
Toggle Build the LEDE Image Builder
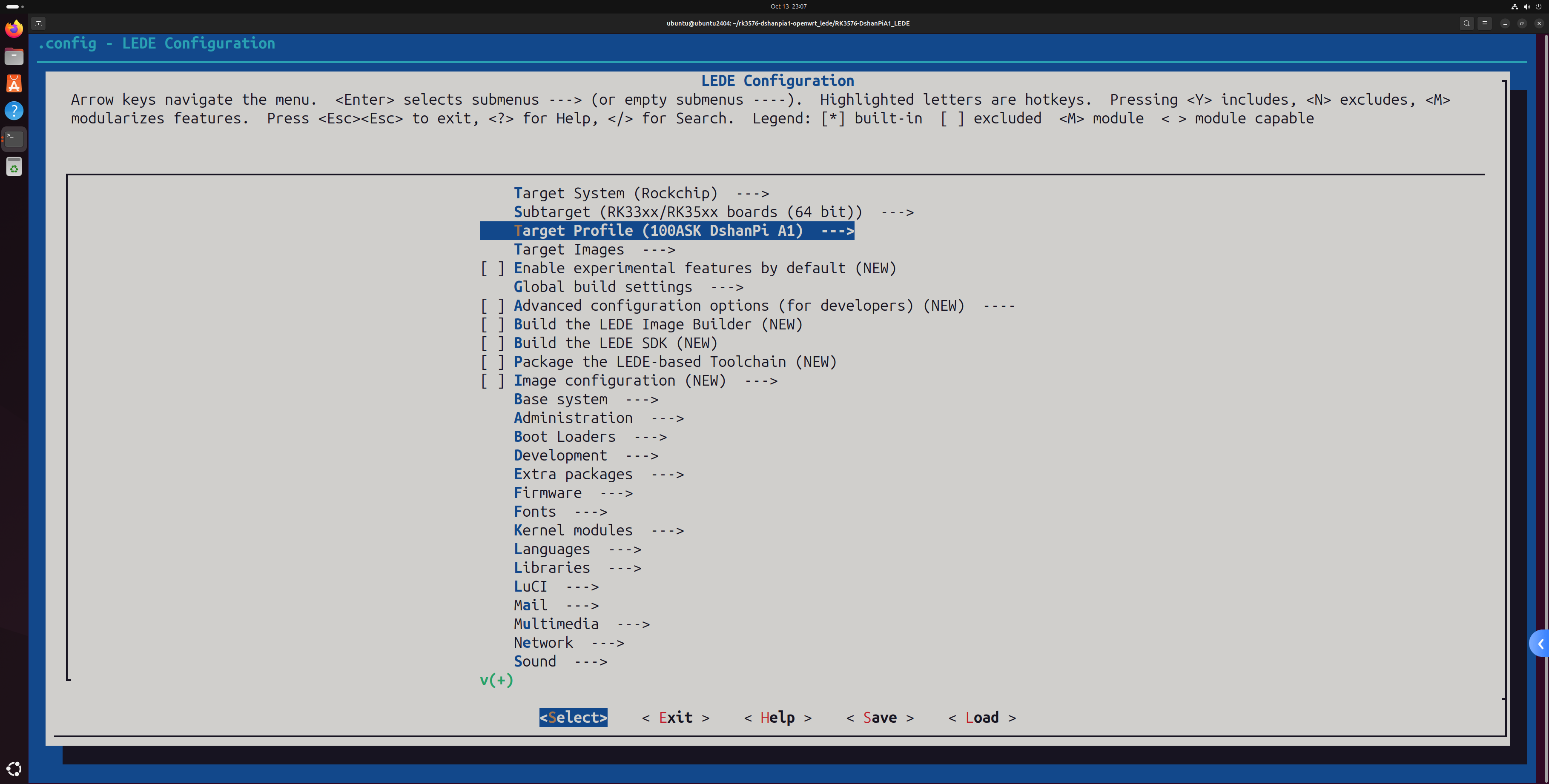click(493, 325)
